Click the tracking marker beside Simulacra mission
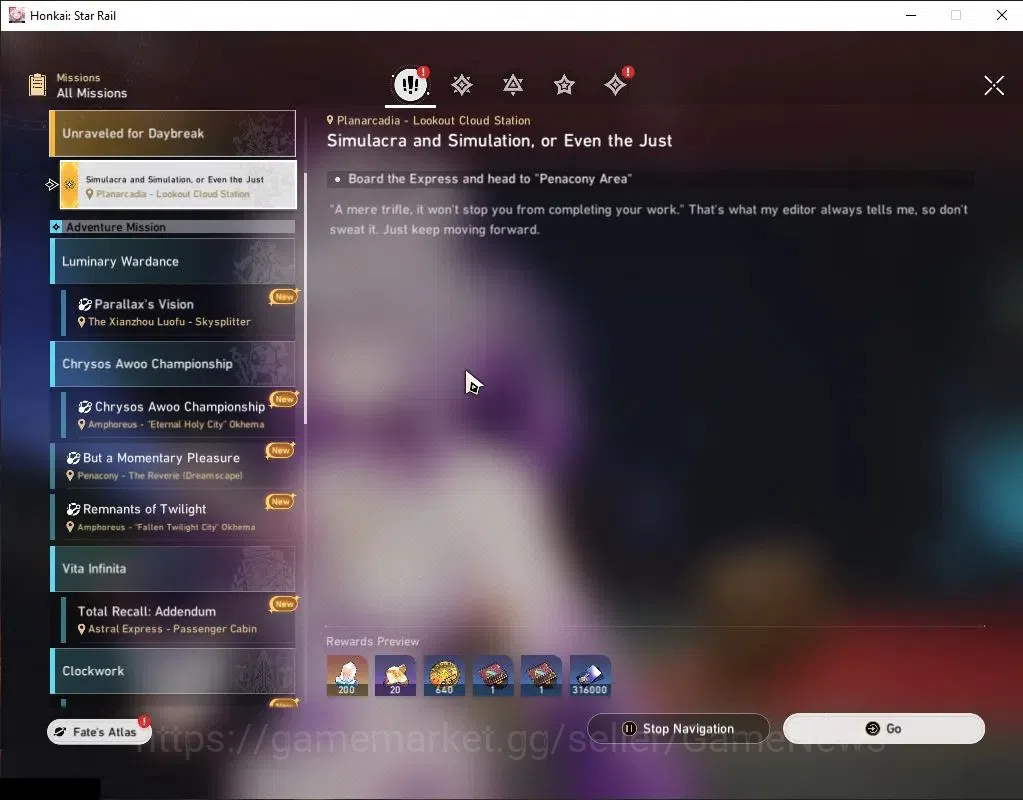The image size is (1023, 800). (52, 185)
